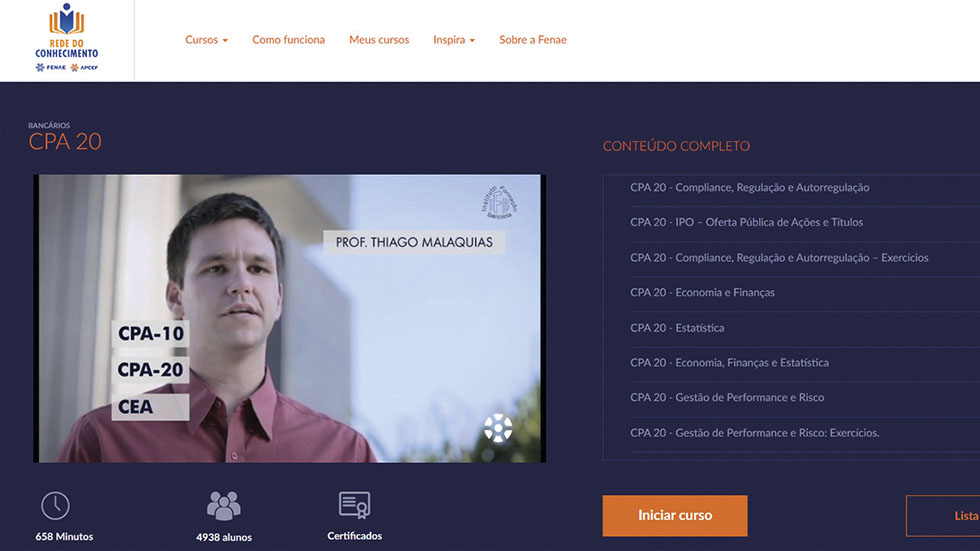Open CPA 20 - Gestão de Performance e Risco
The width and height of the screenshot is (980, 551).
(727, 397)
